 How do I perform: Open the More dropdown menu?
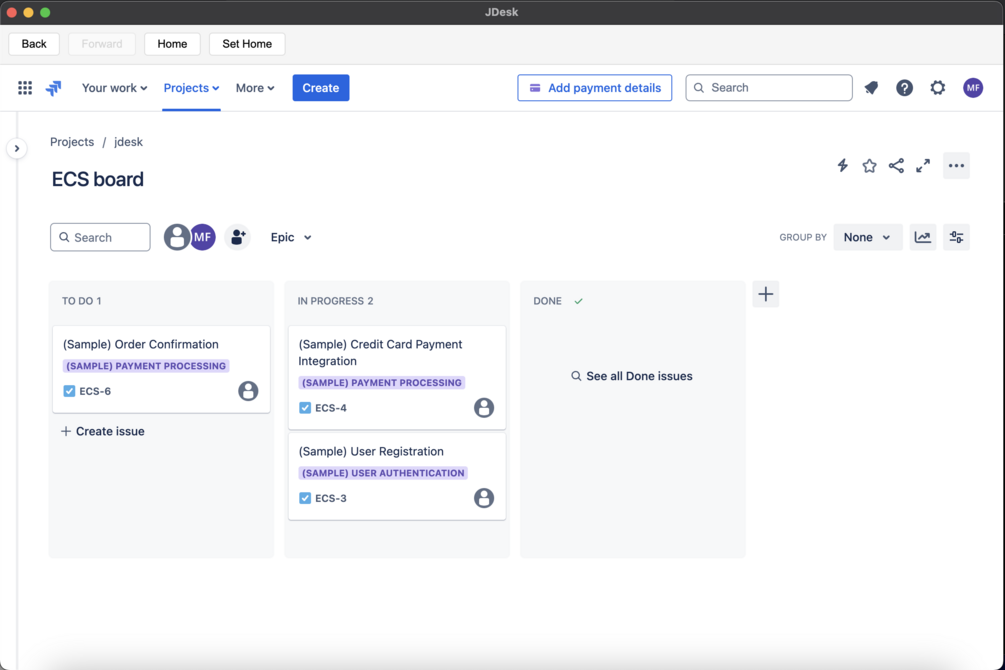(x=254, y=88)
